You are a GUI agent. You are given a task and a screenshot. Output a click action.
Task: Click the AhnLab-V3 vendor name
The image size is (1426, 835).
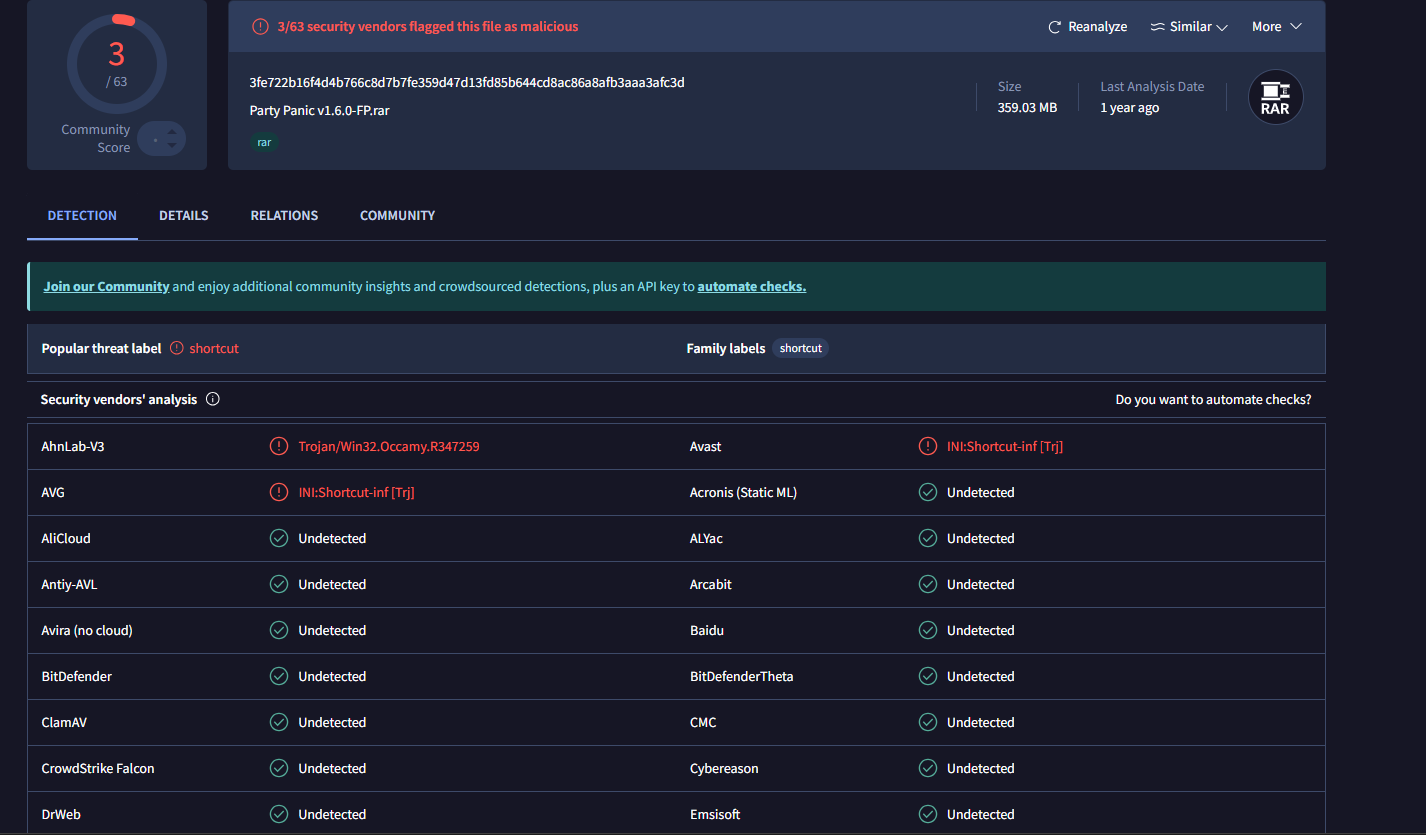(73, 446)
